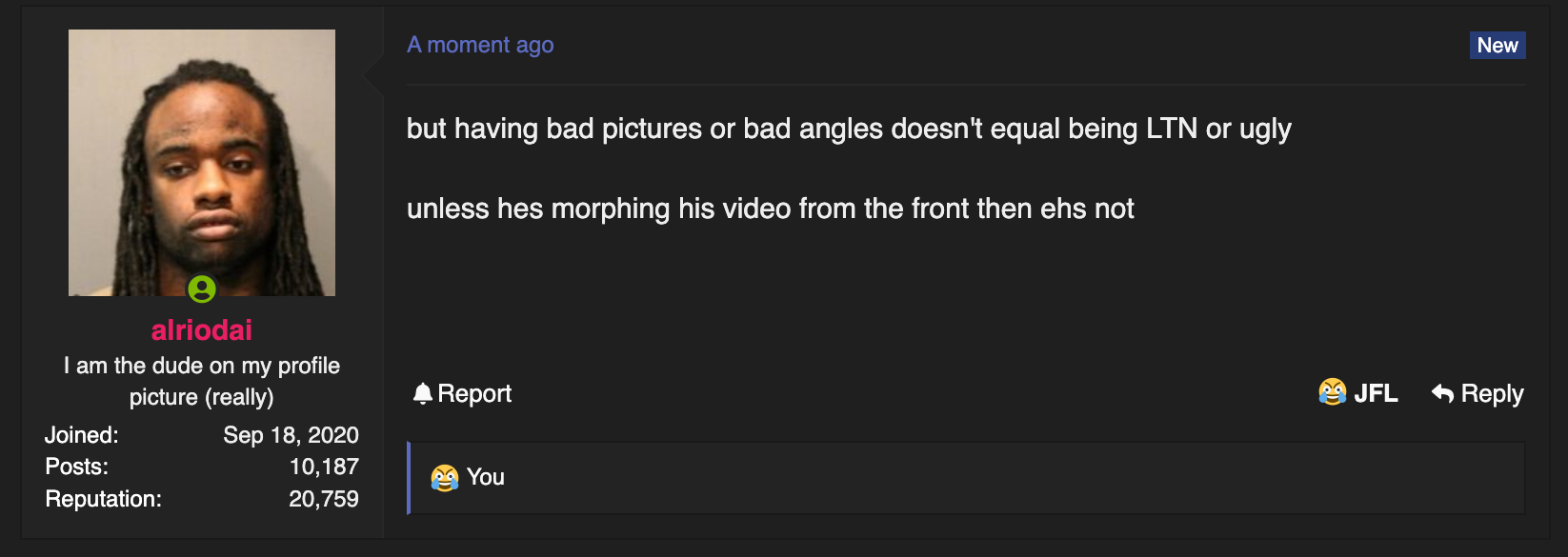React with the JFL label
Image resolution: width=1568 pixels, height=557 pixels.
tap(1376, 393)
